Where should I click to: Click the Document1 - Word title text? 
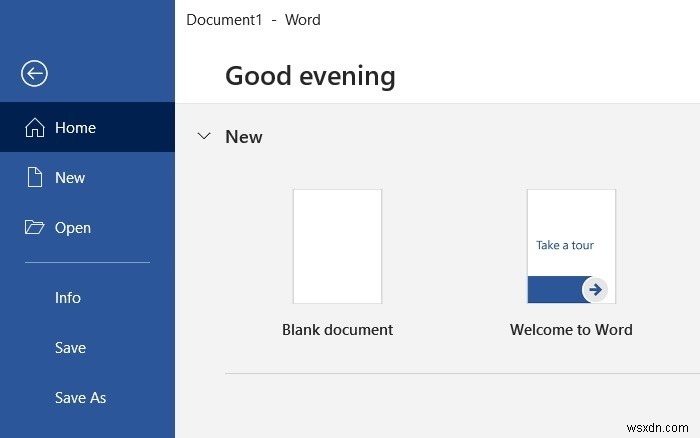click(254, 20)
